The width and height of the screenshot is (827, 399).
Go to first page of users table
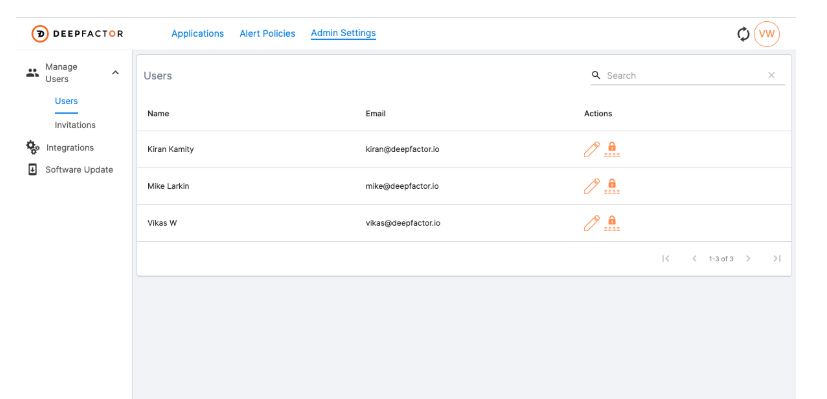coord(666,258)
